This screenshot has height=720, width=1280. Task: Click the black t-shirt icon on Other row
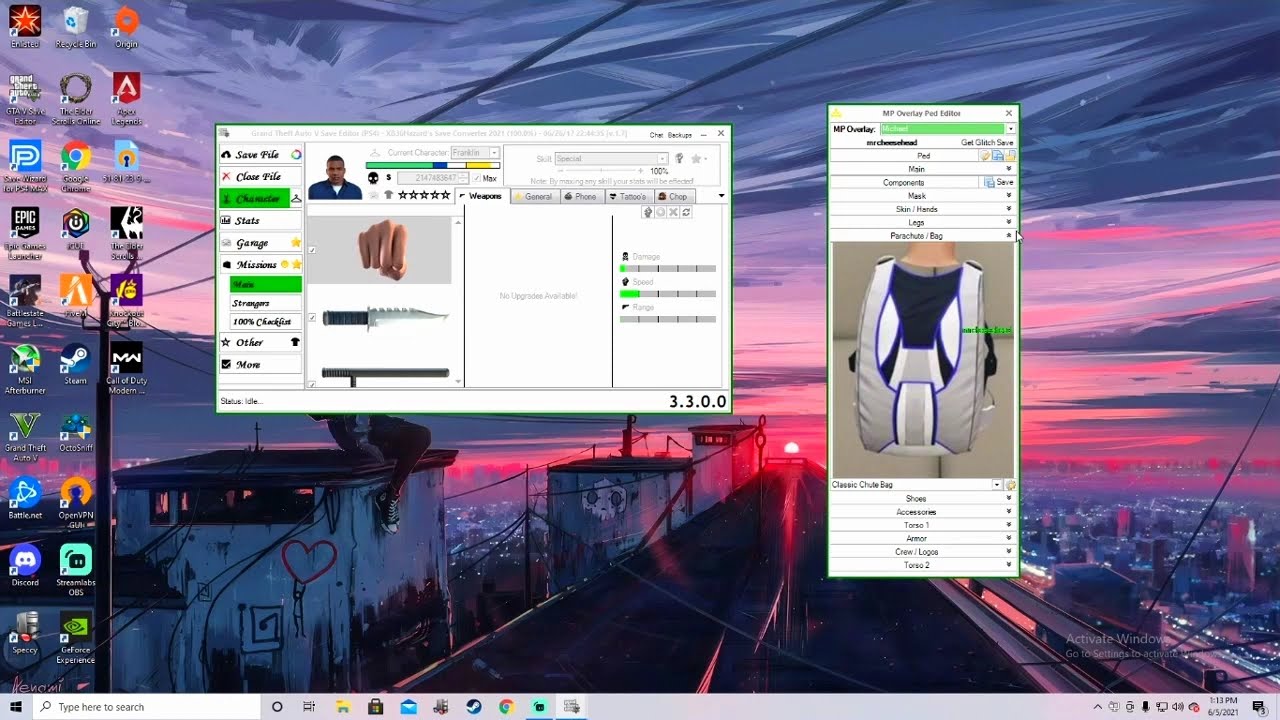295,342
